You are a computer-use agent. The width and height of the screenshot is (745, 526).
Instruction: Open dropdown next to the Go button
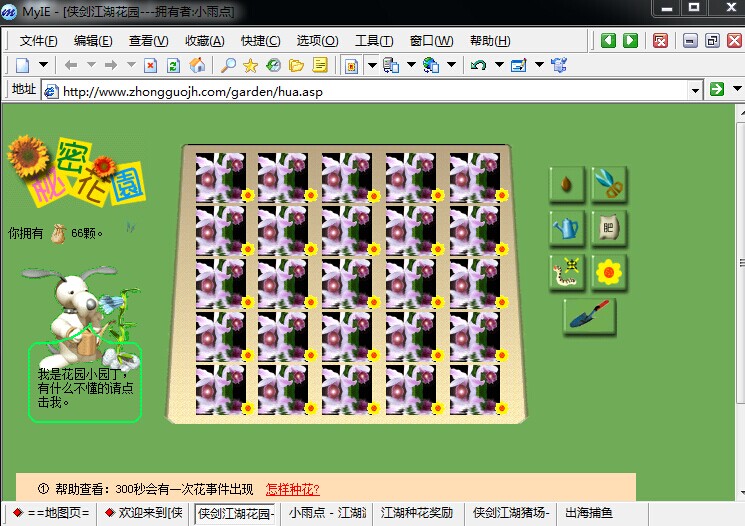tap(737, 89)
